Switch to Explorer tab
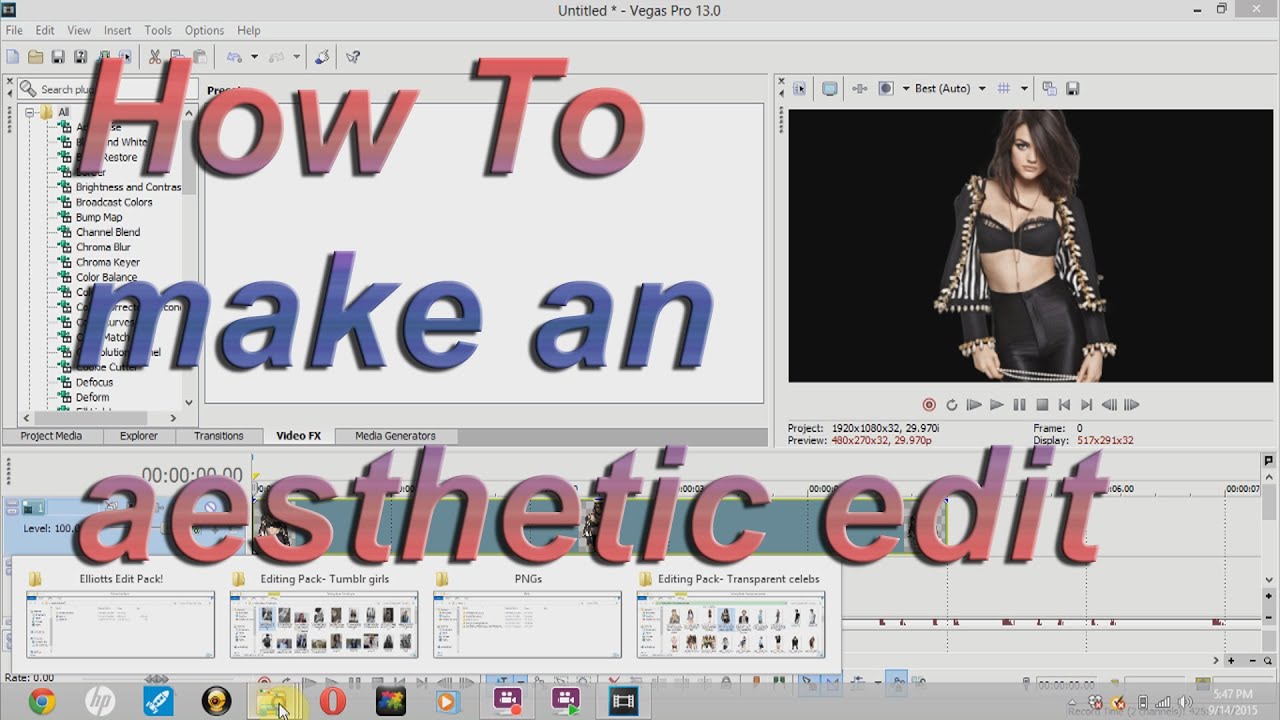The height and width of the screenshot is (720, 1280). click(x=139, y=436)
